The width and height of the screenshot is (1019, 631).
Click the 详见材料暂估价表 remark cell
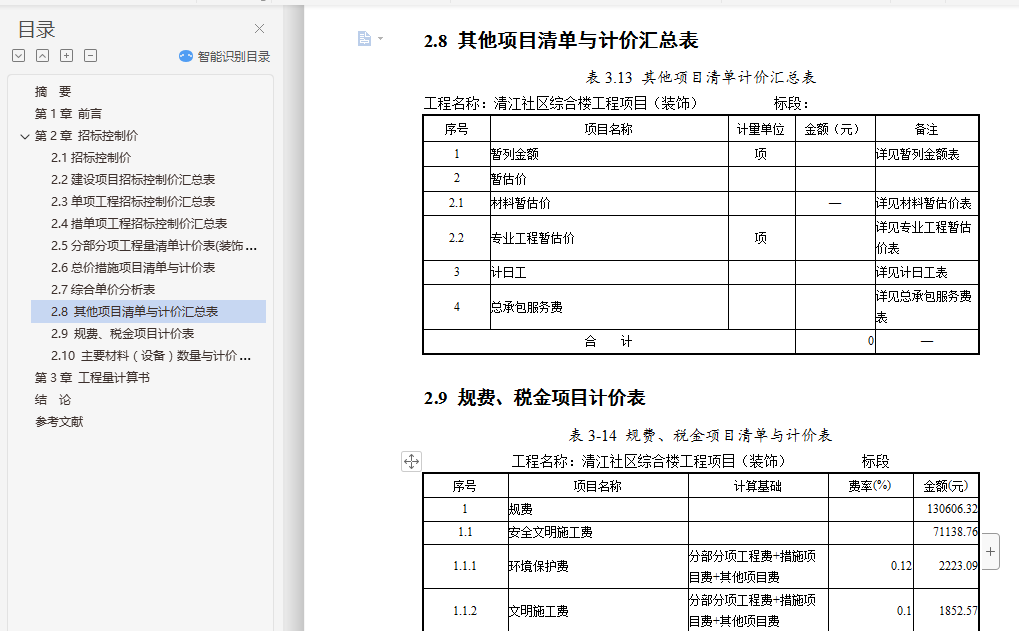click(x=927, y=203)
